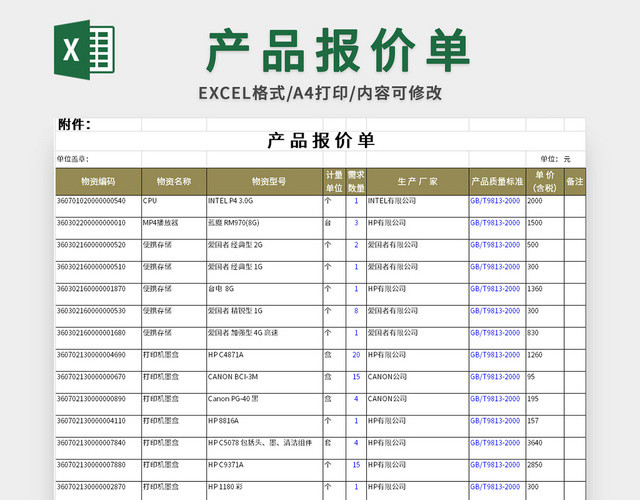Open the GB/T9813-2000 link in CPU row
640x500 pixels.
pos(495,201)
